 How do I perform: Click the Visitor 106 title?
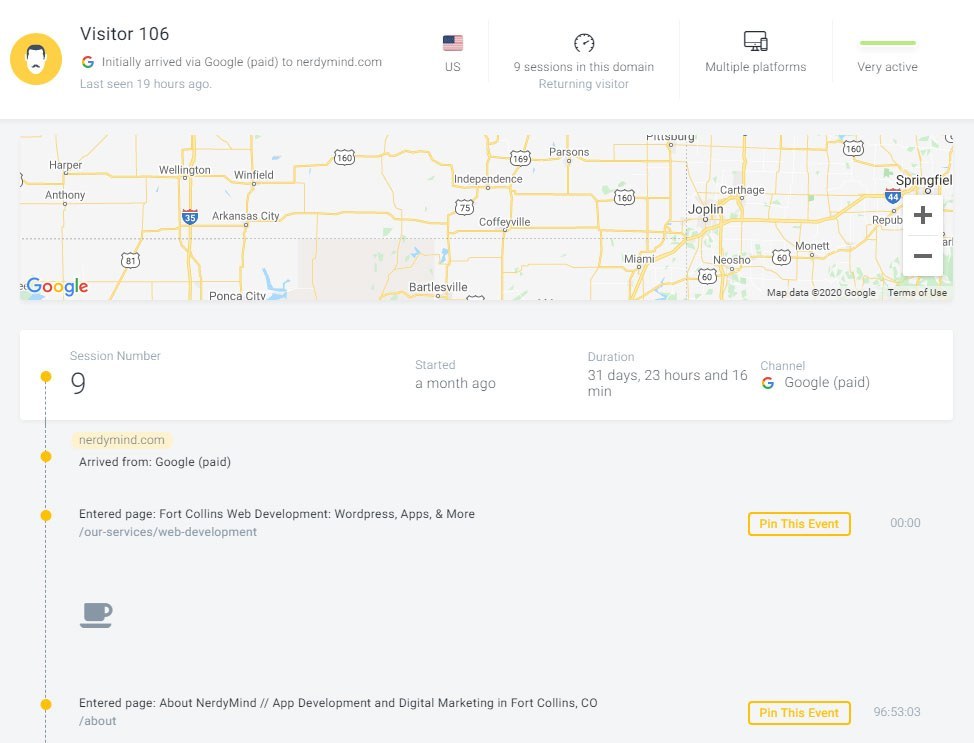pos(124,34)
